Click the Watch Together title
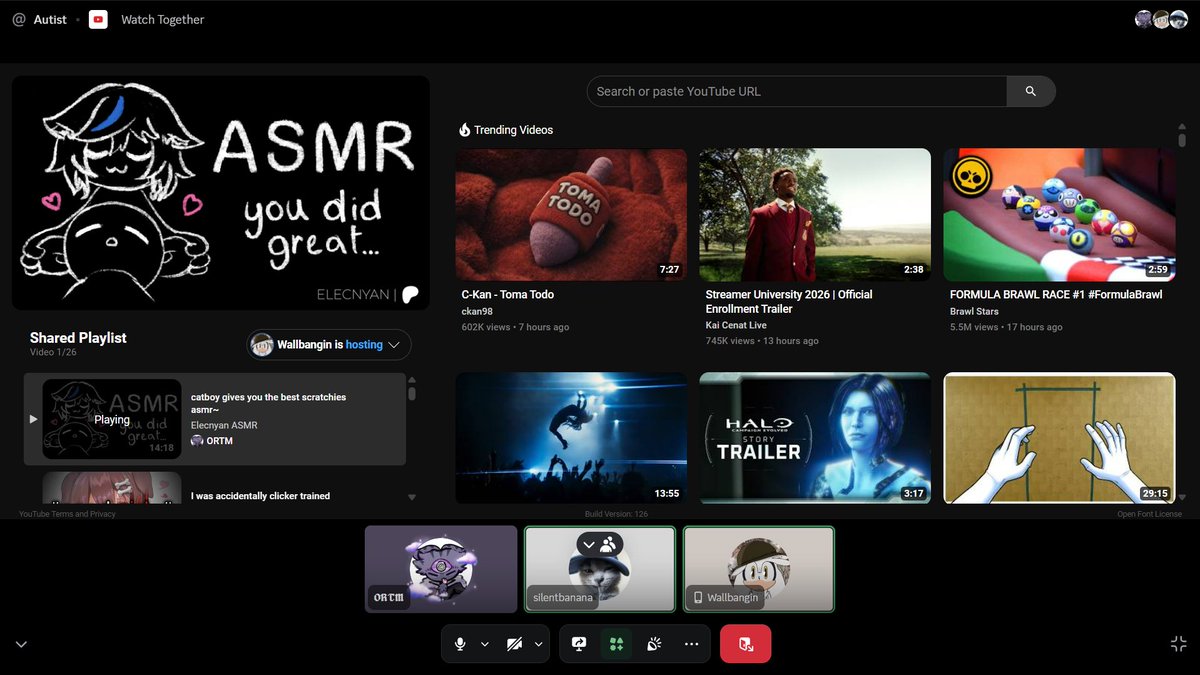Viewport: 1200px width, 675px height. pyautogui.click(x=162, y=19)
